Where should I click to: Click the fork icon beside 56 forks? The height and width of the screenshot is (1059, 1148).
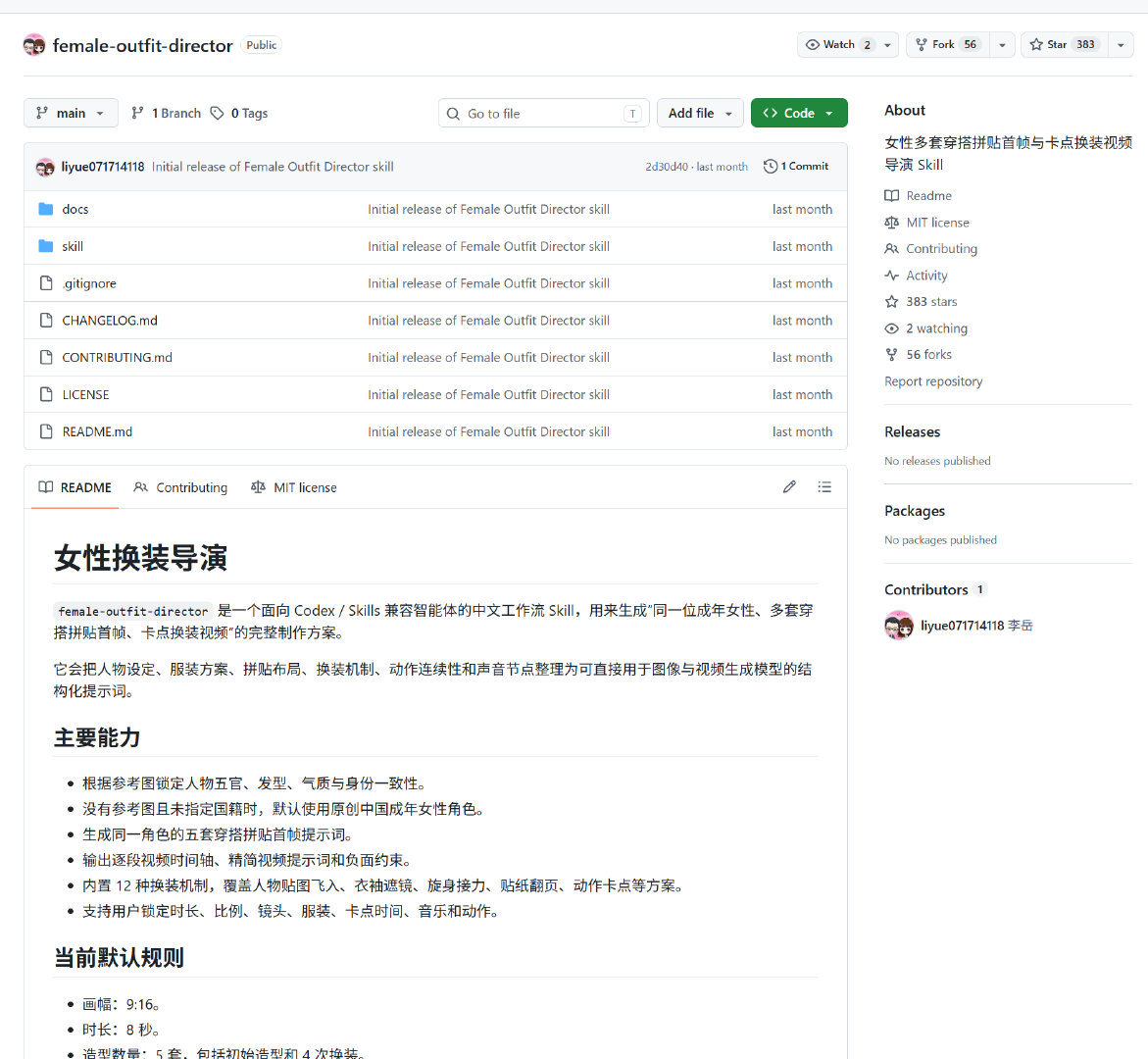892,354
